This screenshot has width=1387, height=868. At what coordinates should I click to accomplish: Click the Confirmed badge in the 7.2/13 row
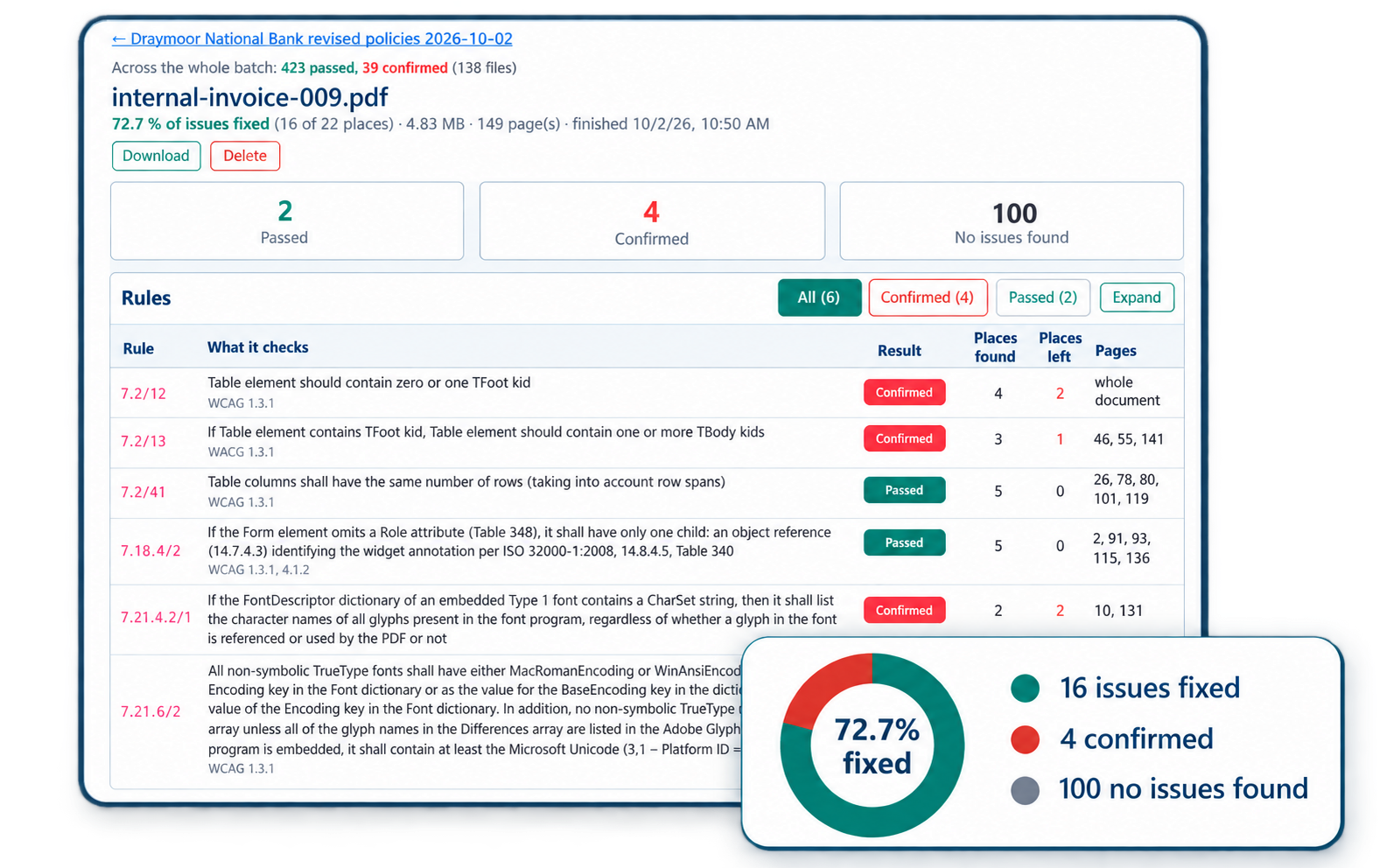(x=904, y=438)
